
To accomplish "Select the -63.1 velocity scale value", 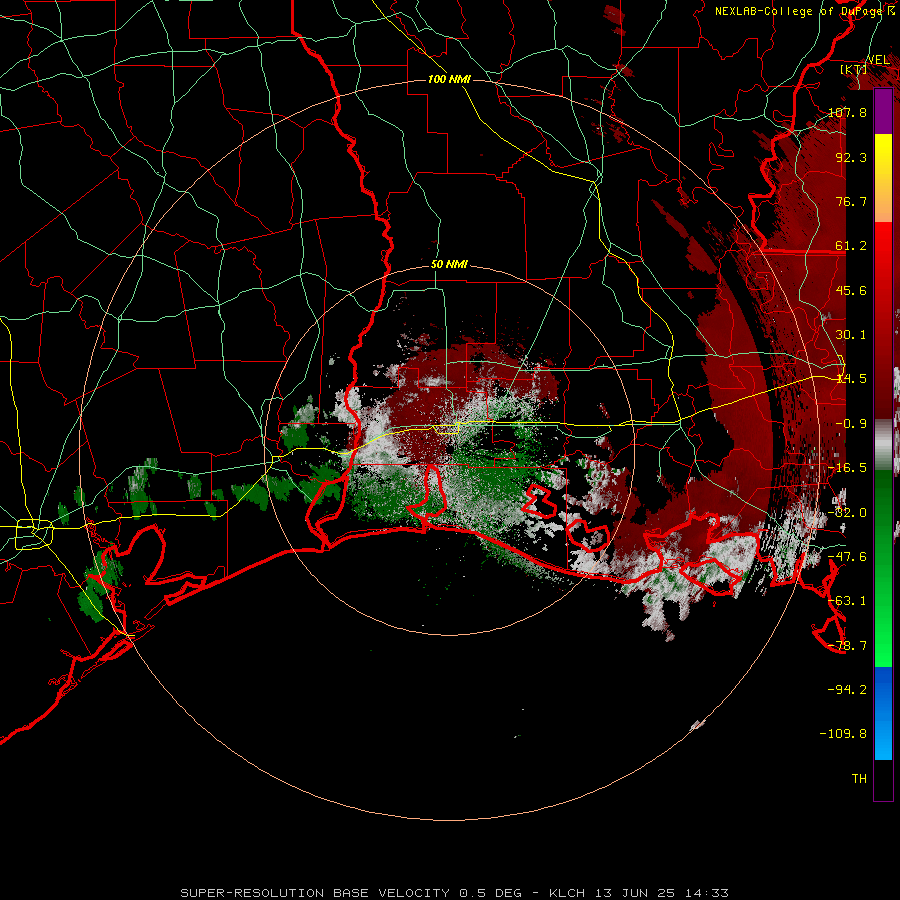I will point(847,601).
